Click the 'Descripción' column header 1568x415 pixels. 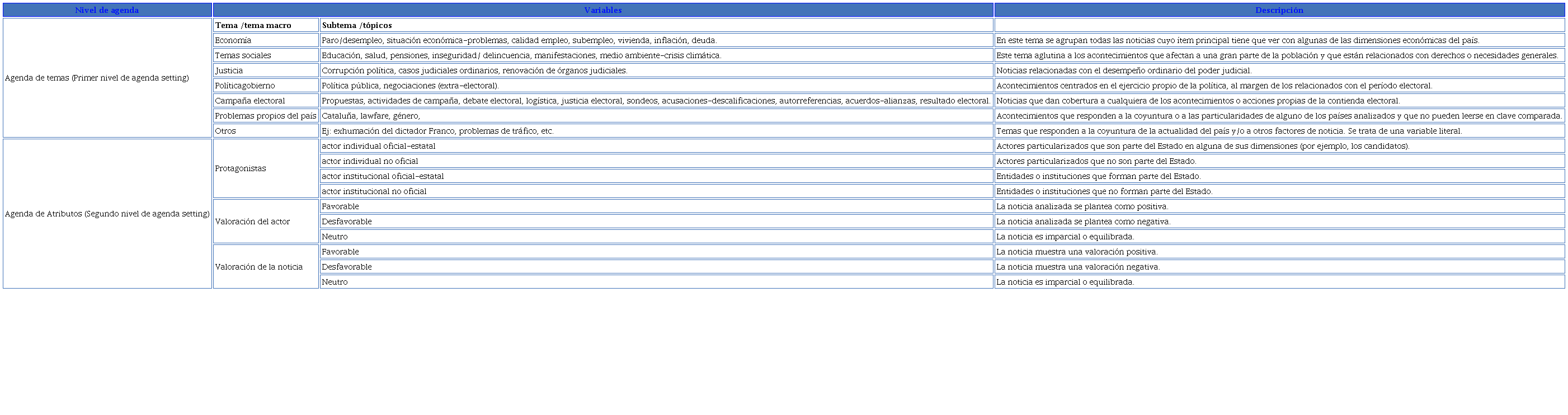pos(1279,10)
